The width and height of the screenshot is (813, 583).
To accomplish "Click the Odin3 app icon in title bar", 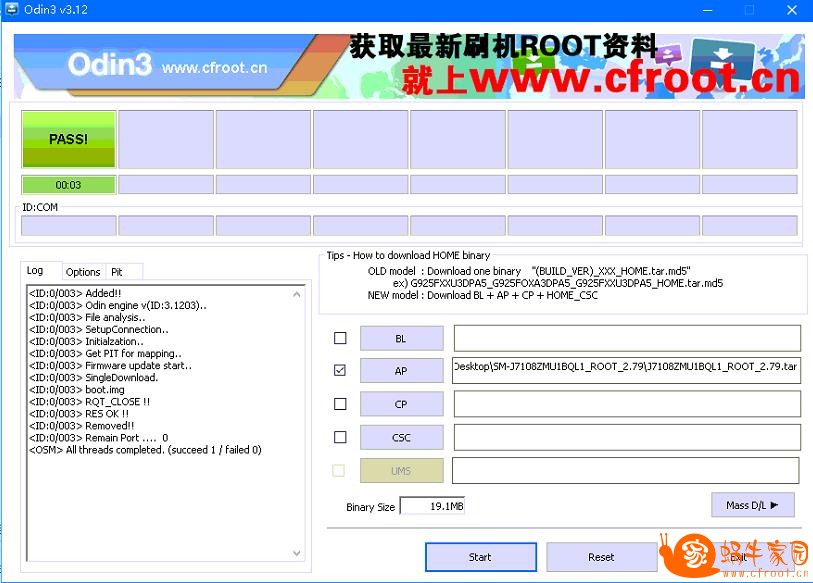I will [10, 9].
